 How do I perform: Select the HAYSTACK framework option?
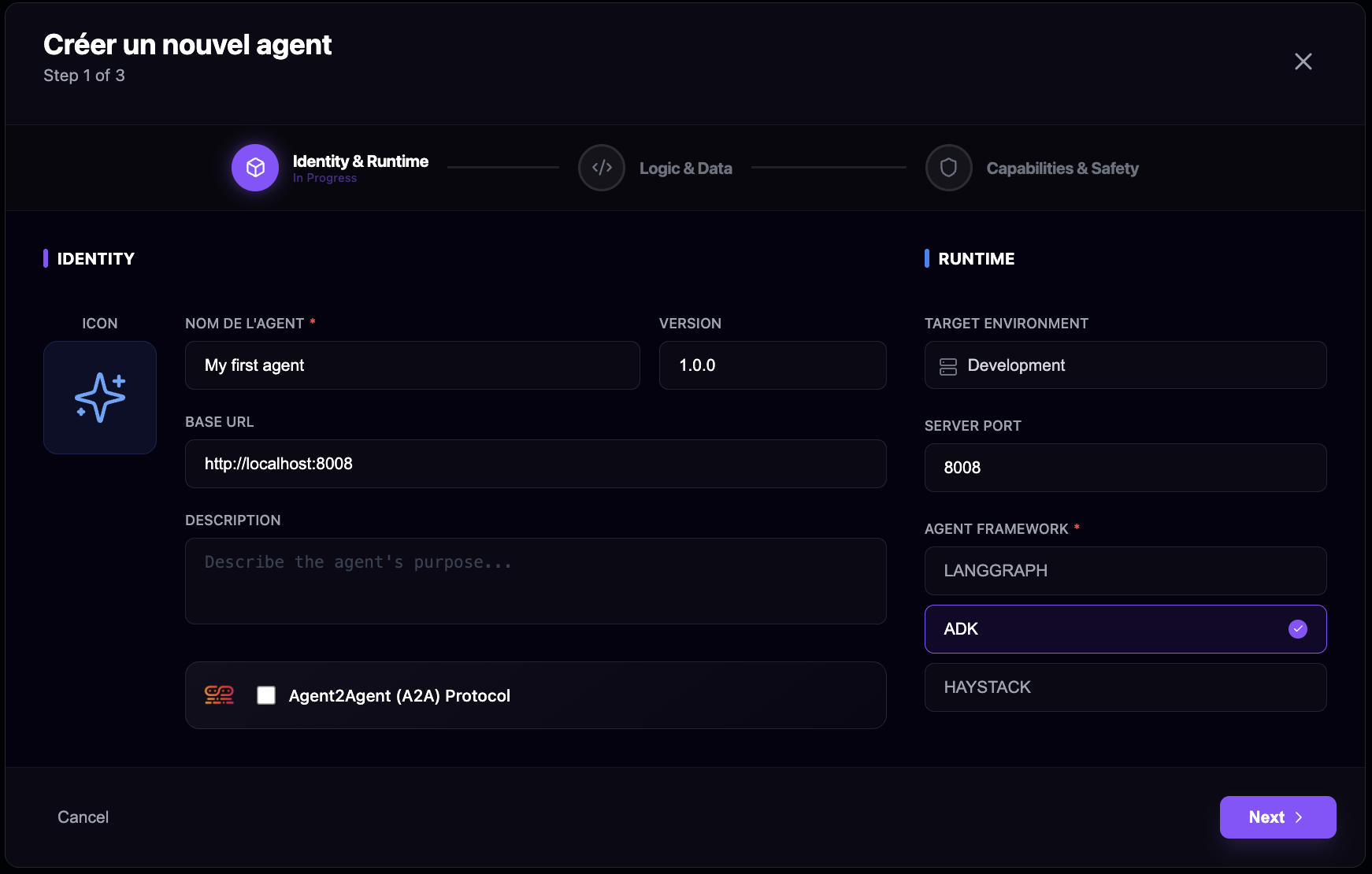tap(1125, 687)
